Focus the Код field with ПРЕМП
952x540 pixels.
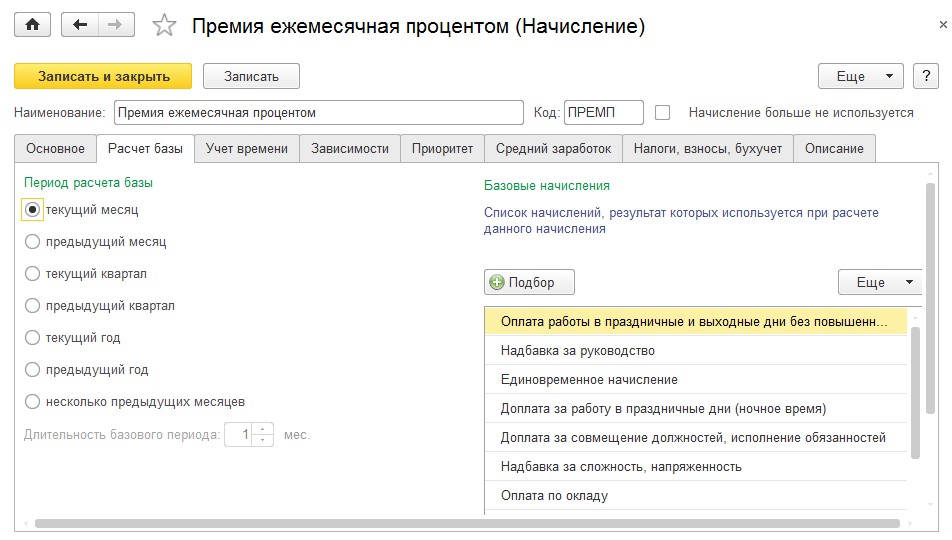(x=604, y=112)
